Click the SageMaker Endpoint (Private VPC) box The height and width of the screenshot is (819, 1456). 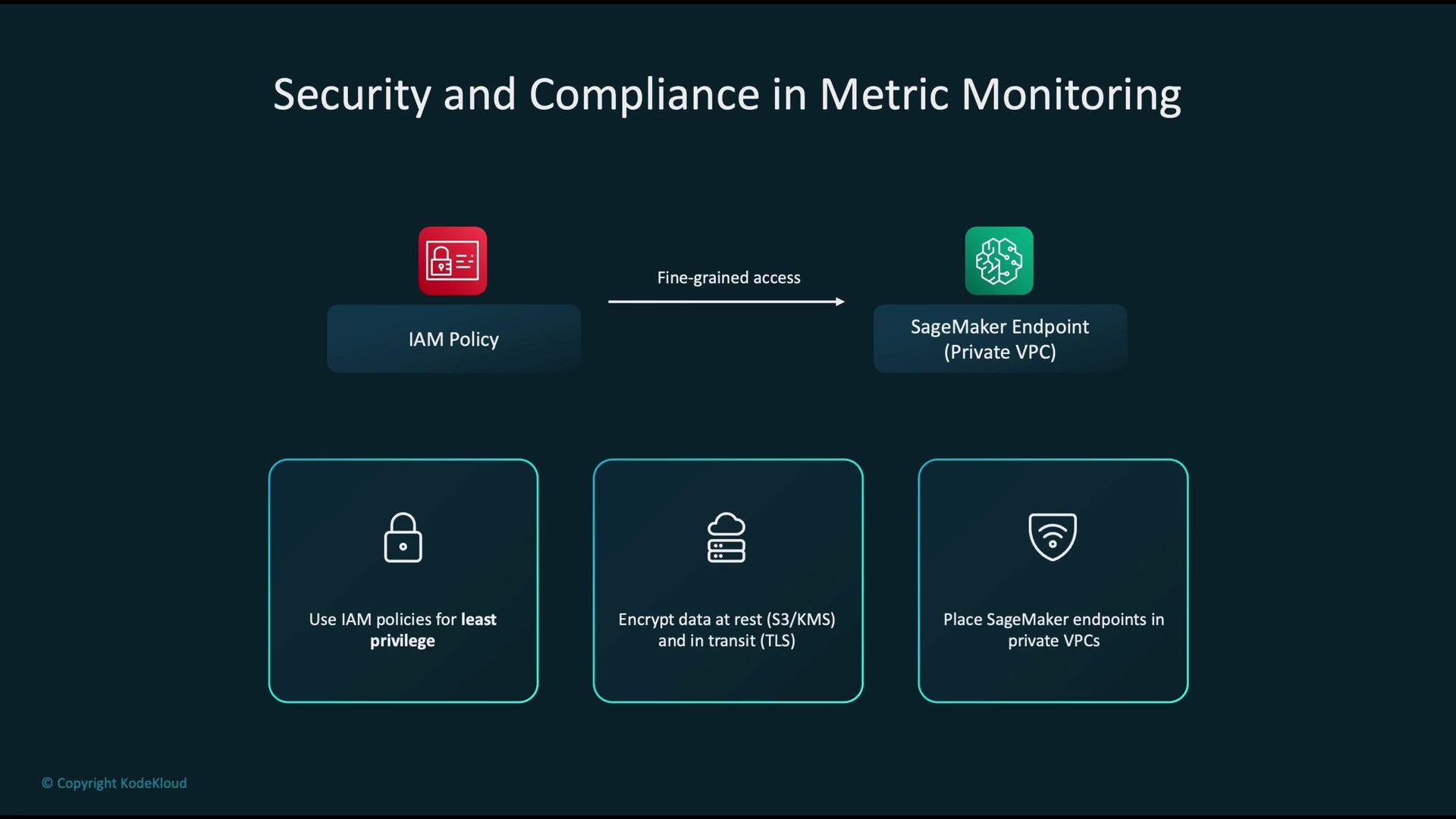[999, 339]
